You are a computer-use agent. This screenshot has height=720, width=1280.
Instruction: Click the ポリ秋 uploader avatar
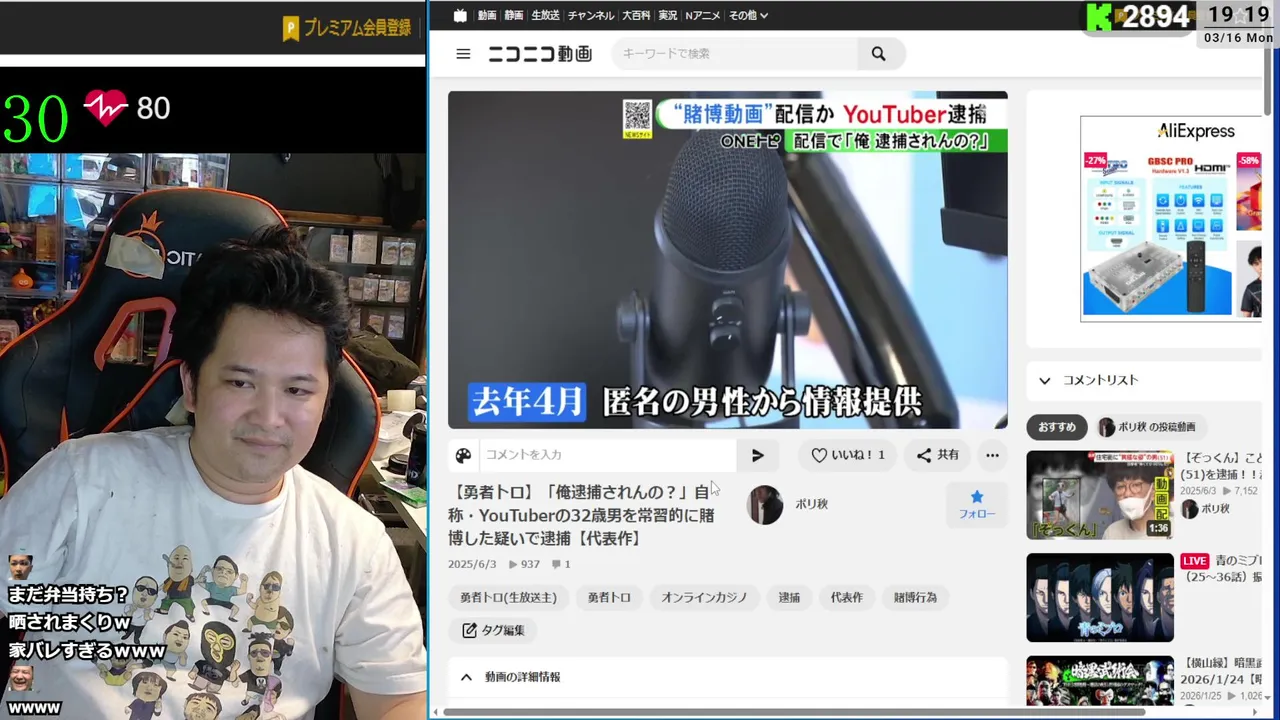(765, 505)
